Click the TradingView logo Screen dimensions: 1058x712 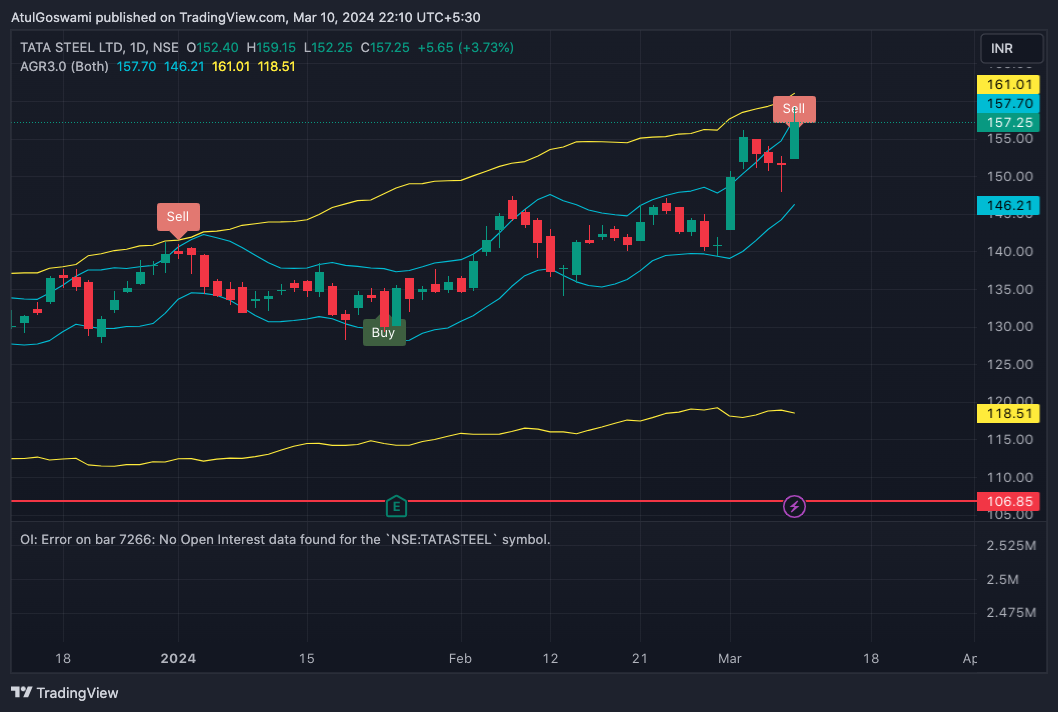coord(65,692)
